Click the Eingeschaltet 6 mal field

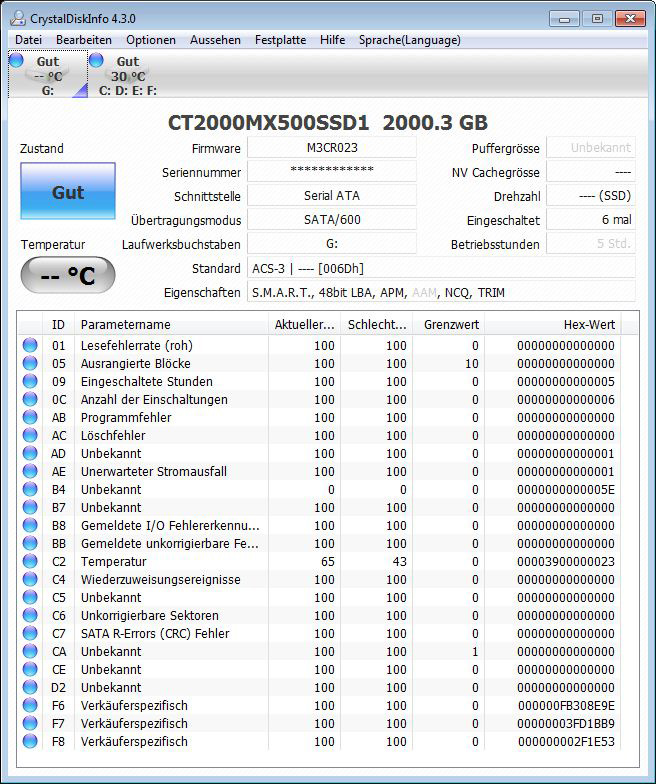click(591, 220)
